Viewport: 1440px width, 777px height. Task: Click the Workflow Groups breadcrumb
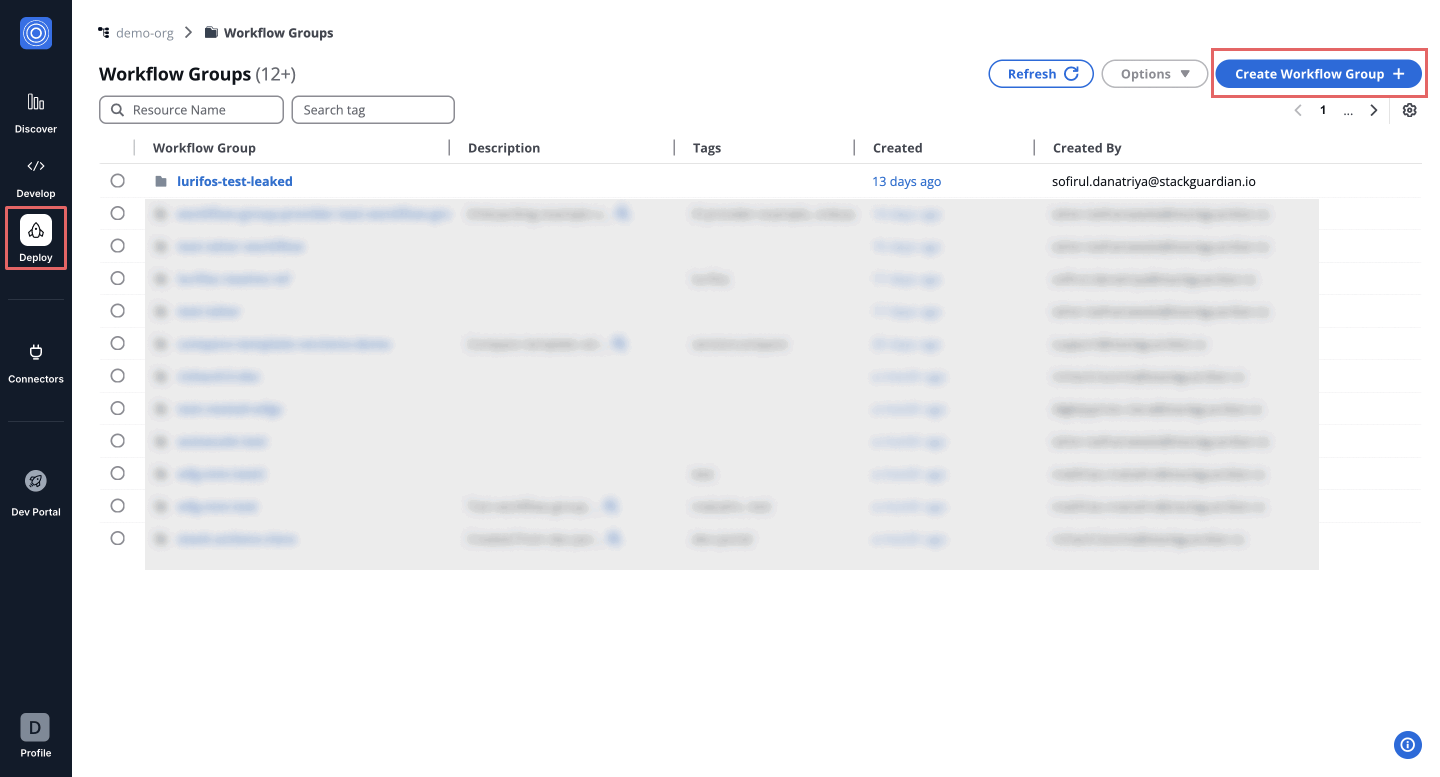(x=279, y=33)
